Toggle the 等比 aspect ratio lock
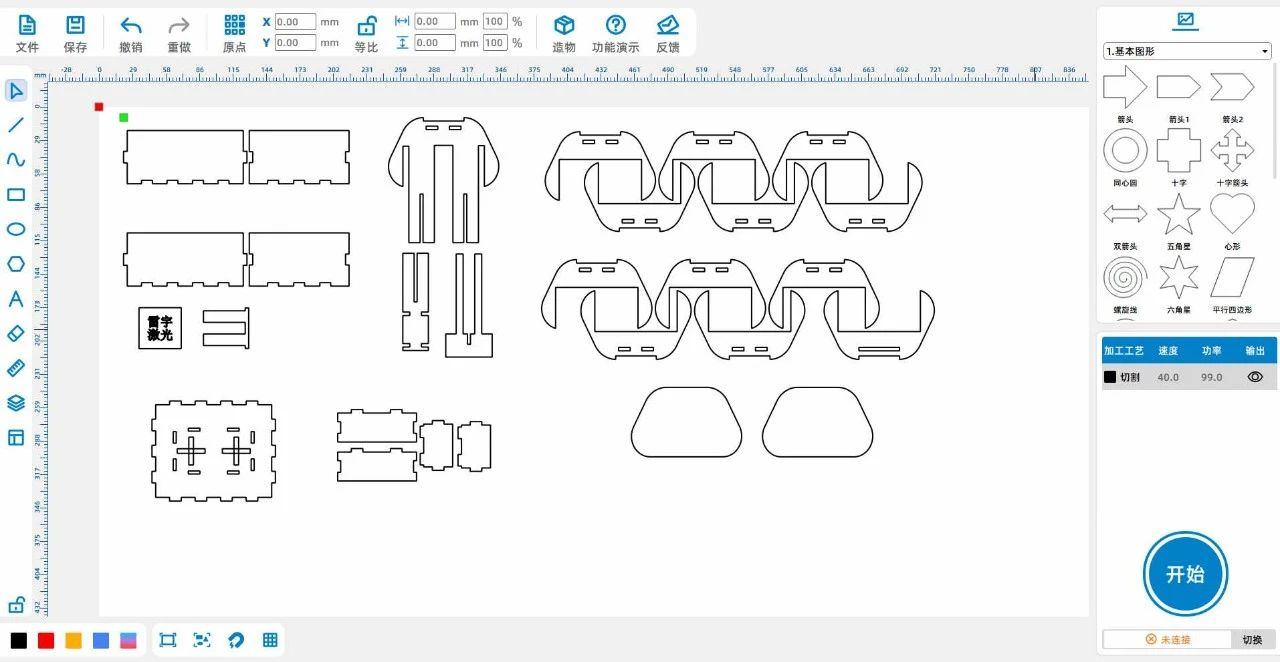1280x662 pixels. coord(367,27)
